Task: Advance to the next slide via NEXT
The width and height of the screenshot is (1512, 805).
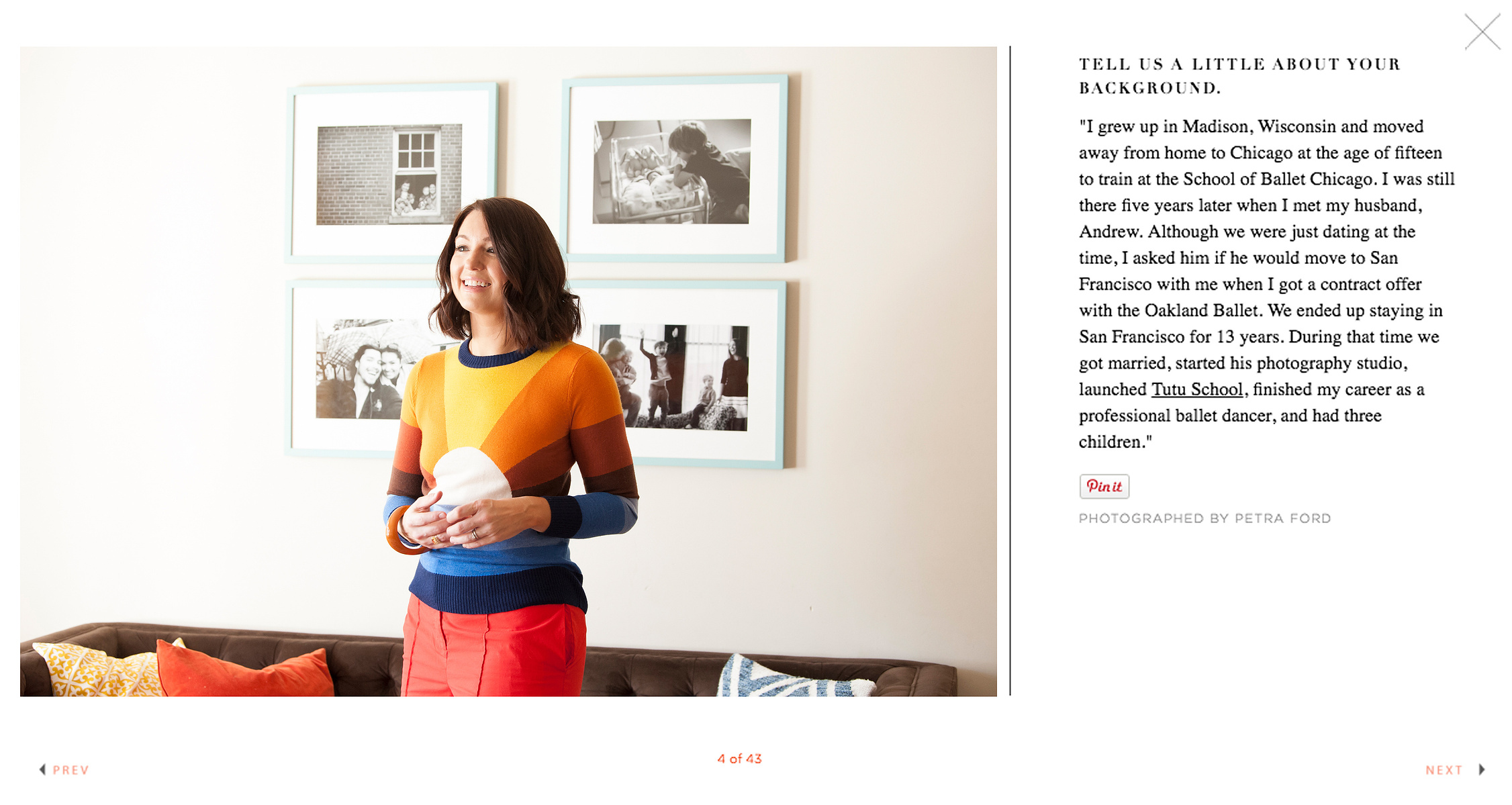Action: [1444, 769]
